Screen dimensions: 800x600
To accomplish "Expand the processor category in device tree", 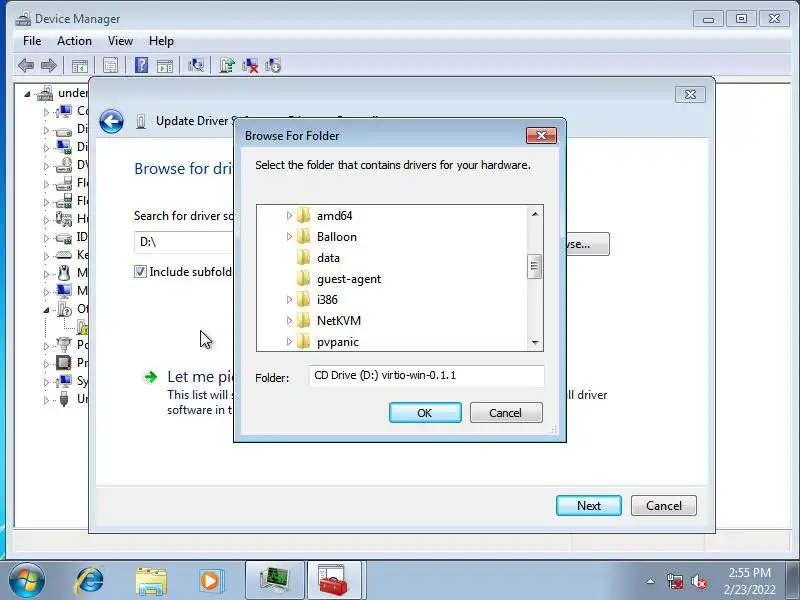I will pyautogui.click(x=46, y=363).
